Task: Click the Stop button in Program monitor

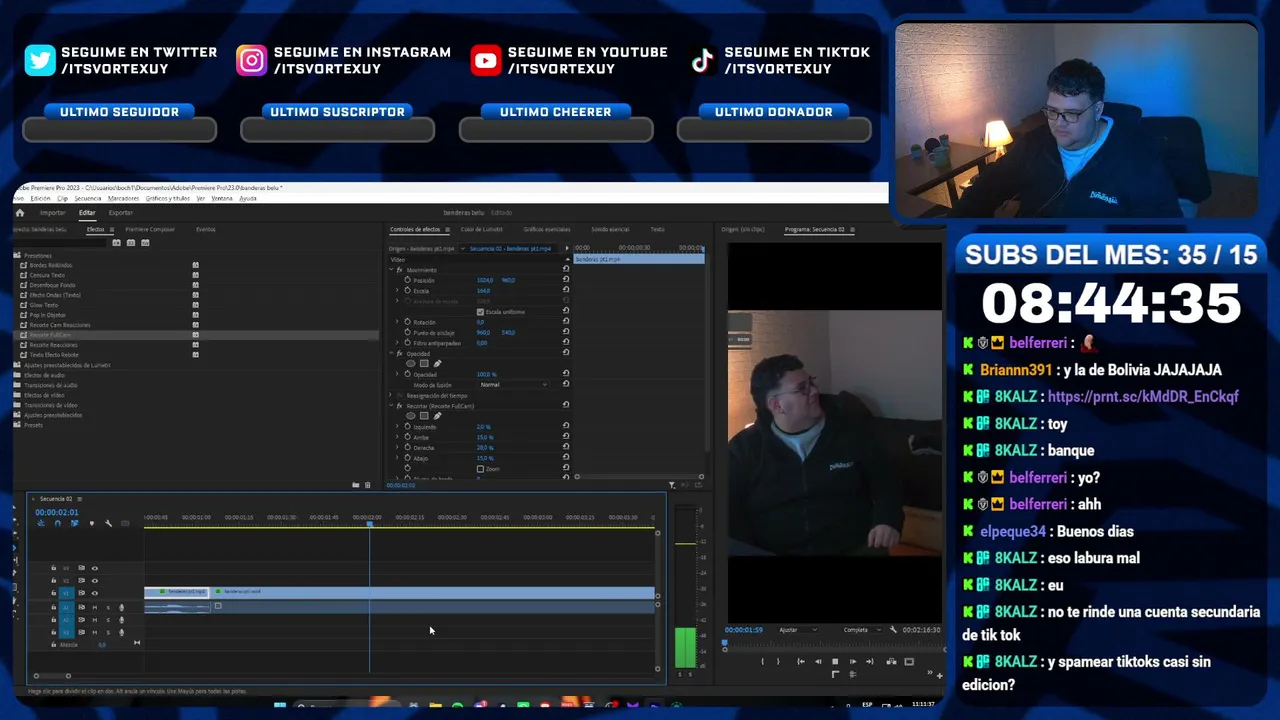Action: (x=835, y=661)
